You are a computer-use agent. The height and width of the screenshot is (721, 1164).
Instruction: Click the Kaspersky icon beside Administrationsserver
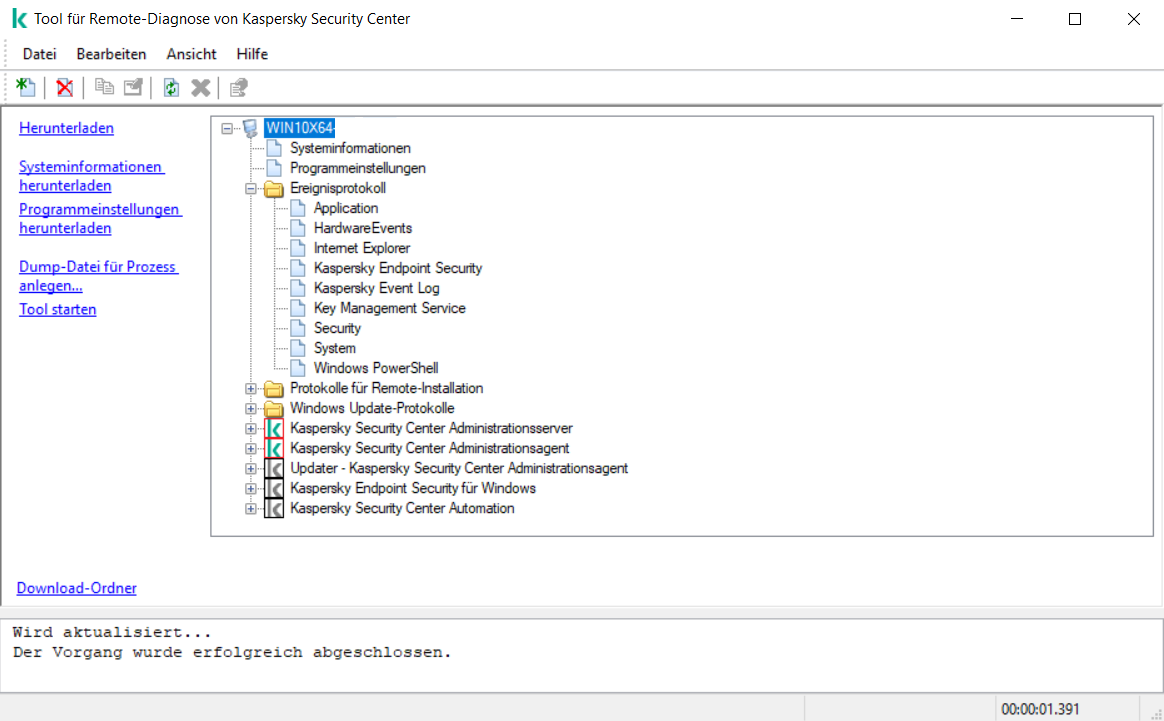tap(274, 428)
